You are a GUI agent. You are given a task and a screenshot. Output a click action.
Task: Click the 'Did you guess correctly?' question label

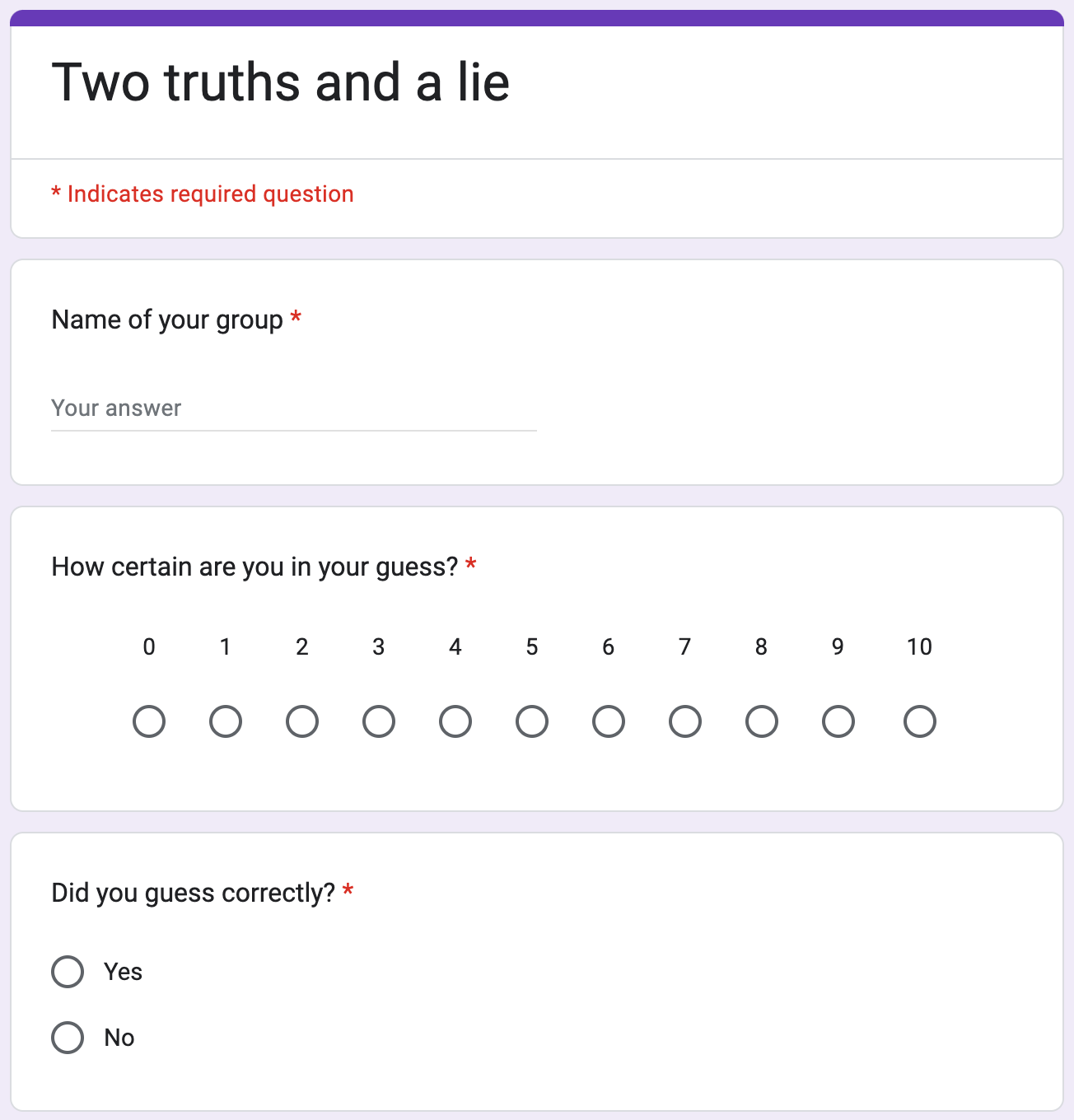193,893
